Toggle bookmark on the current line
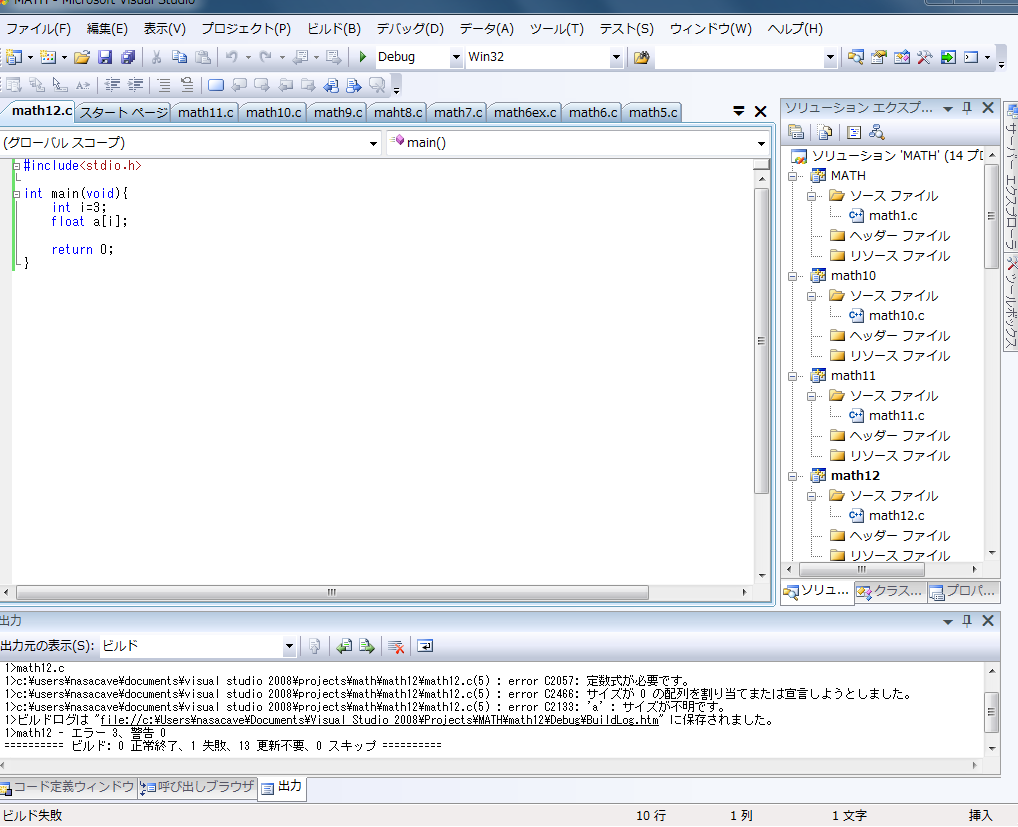 216,85
